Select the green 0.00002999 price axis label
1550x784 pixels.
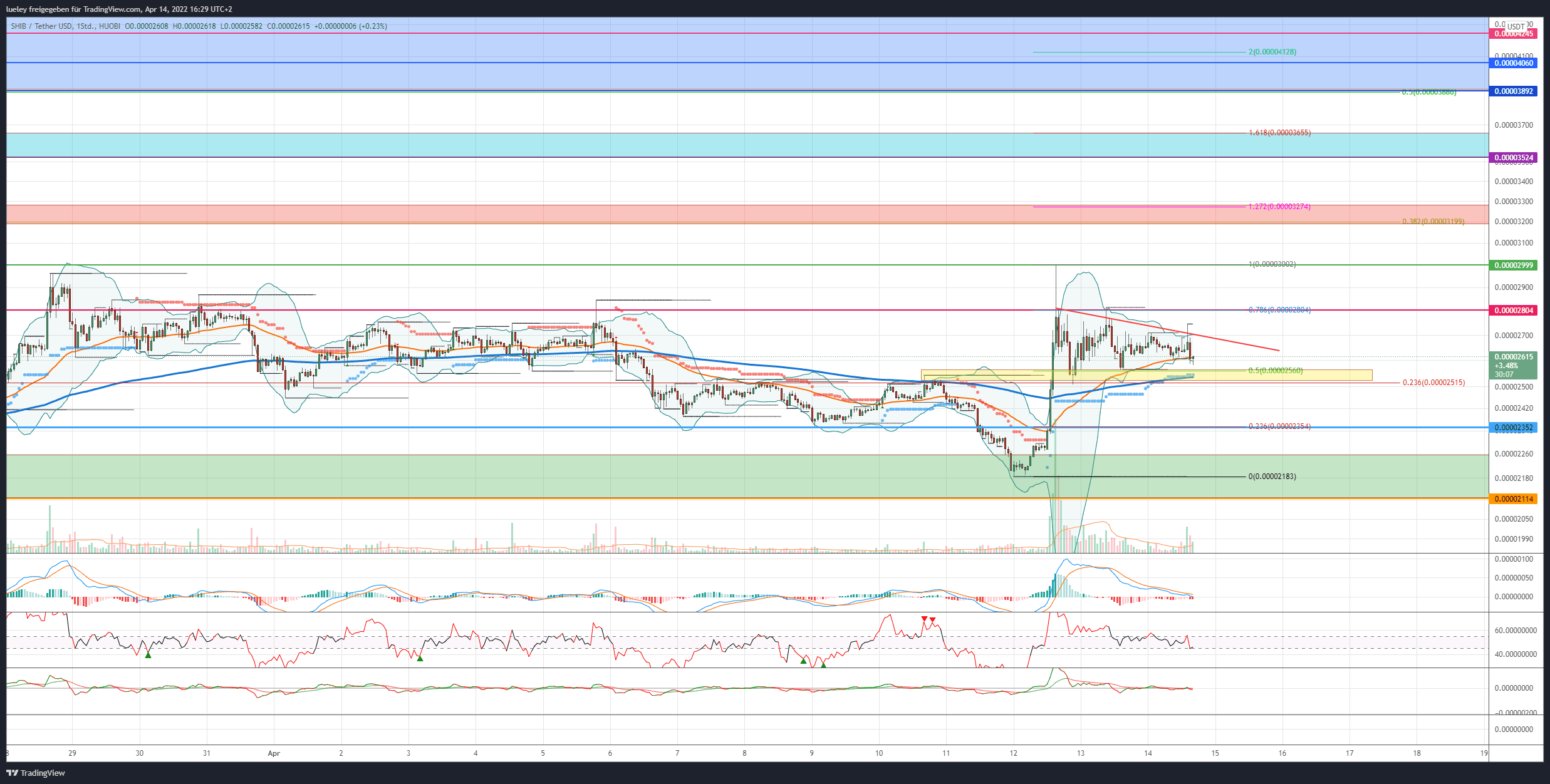(1513, 266)
